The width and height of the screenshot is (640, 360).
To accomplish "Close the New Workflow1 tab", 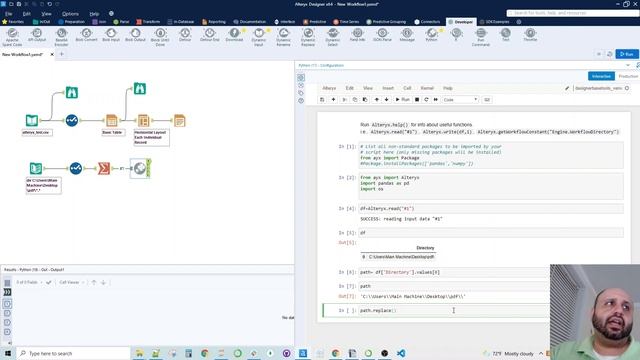I will 52,54.
